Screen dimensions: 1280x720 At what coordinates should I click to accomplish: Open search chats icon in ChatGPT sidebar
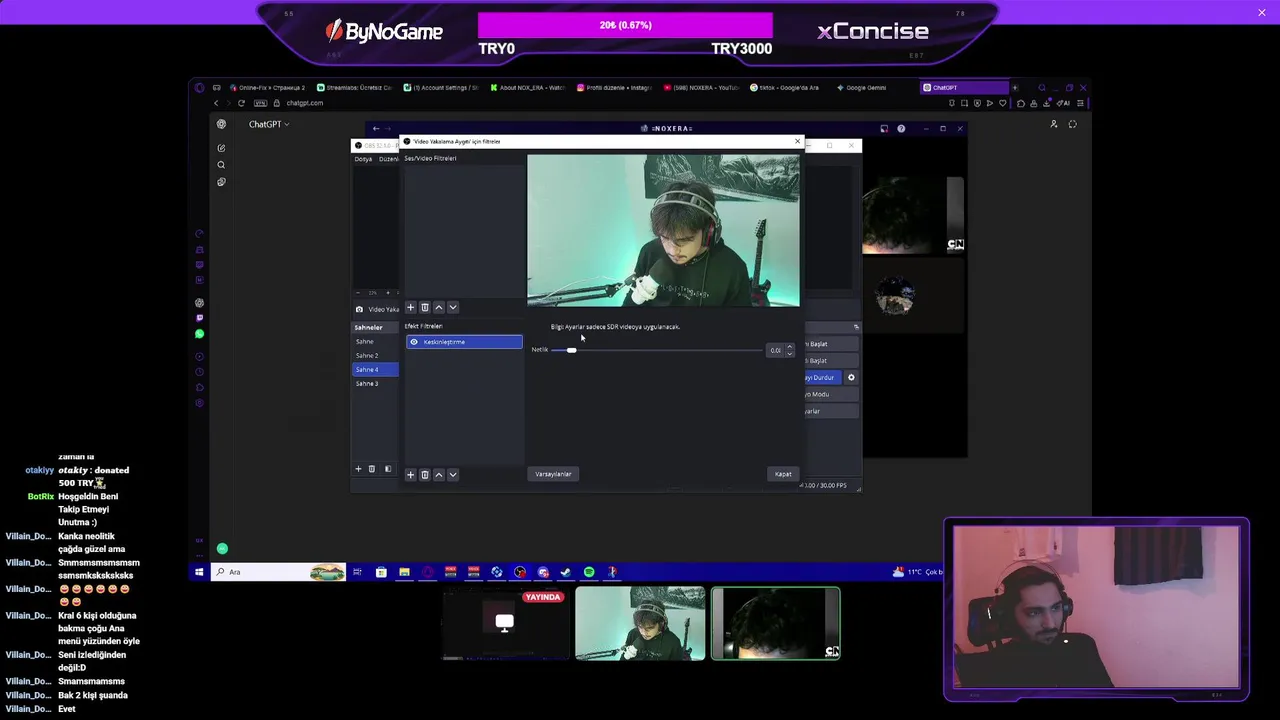(x=221, y=165)
